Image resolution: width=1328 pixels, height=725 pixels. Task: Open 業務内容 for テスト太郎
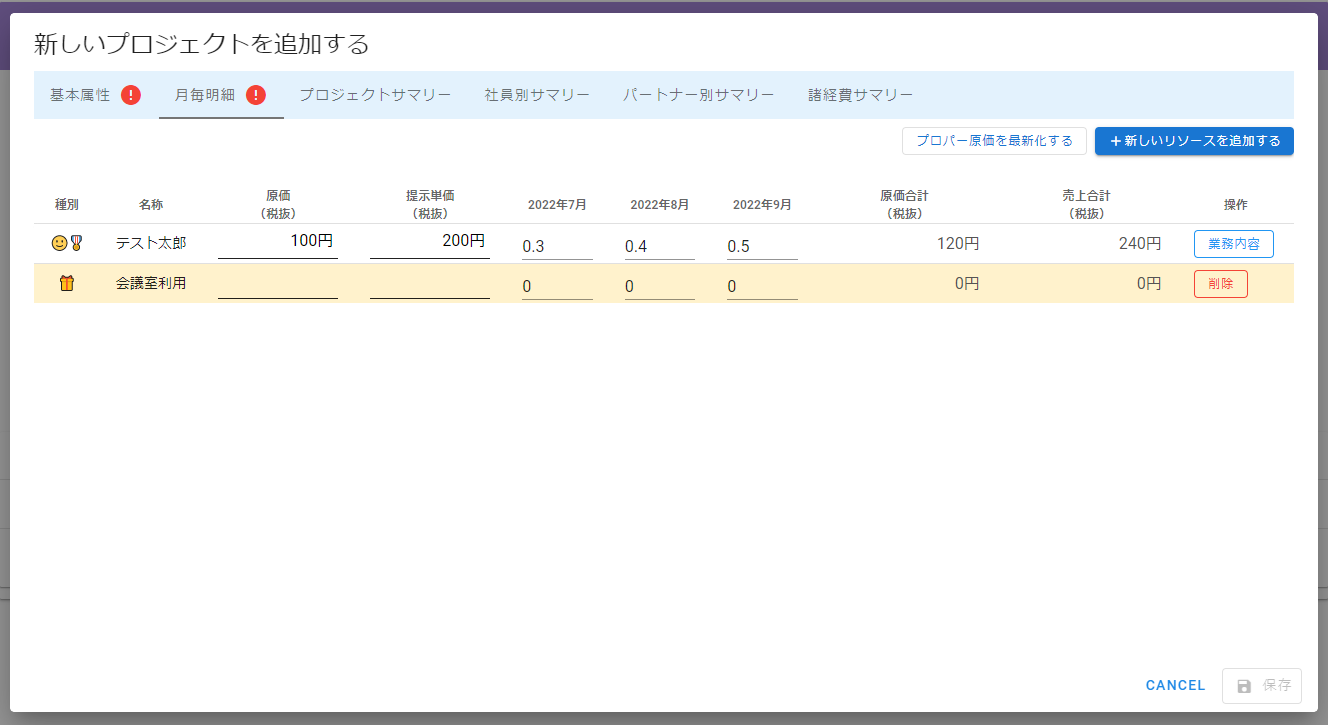[x=1233, y=244]
